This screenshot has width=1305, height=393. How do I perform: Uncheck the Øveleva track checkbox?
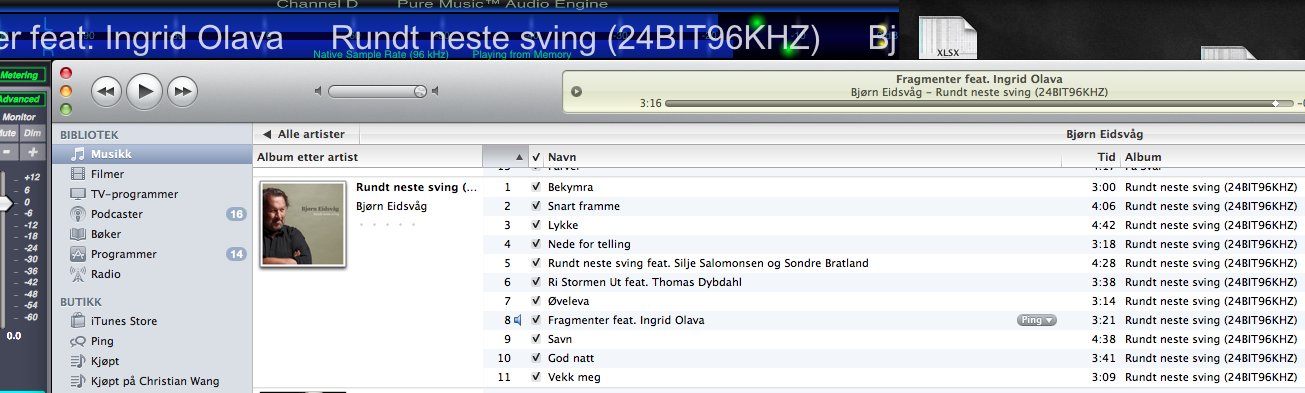(x=536, y=301)
